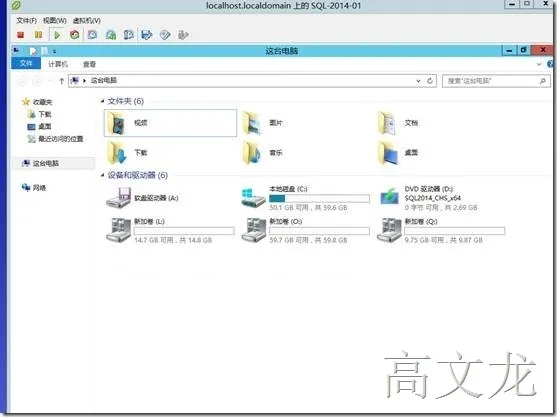Screen dimensions: 557x417
Task: Click the green Play power-on button
Action: click(57, 34)
